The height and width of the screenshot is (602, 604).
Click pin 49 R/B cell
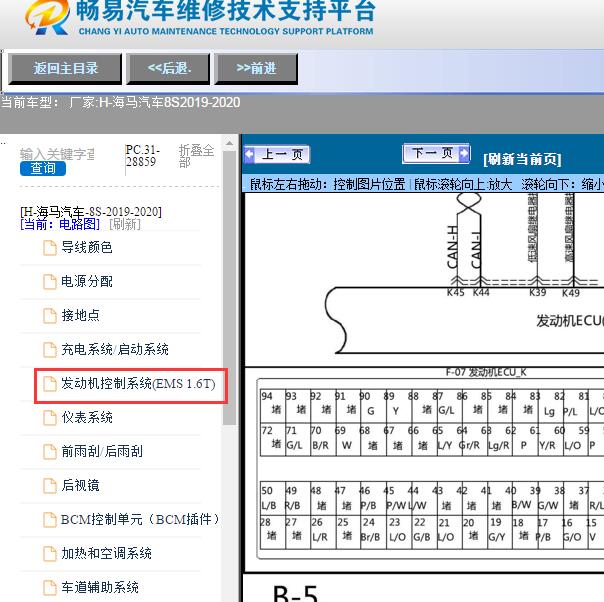tap(297, 498)
